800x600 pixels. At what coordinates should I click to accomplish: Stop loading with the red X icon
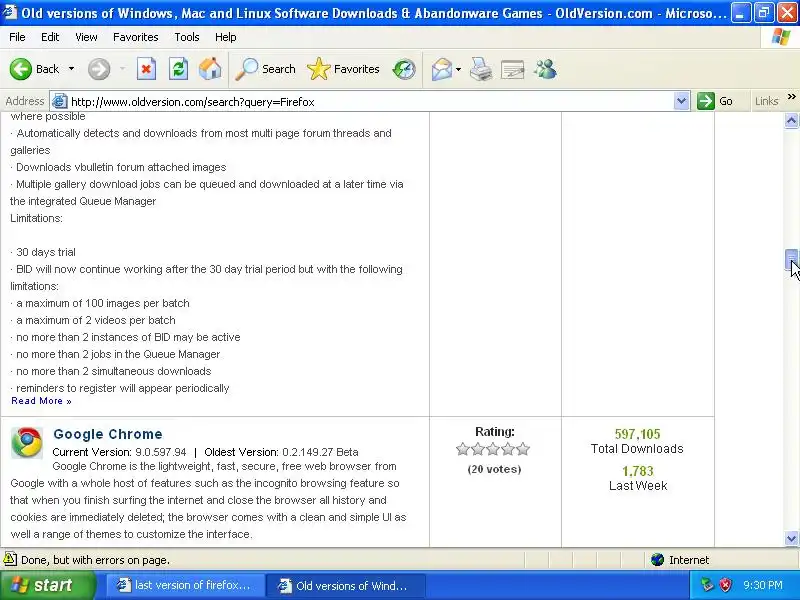click(x=146, y=69)
